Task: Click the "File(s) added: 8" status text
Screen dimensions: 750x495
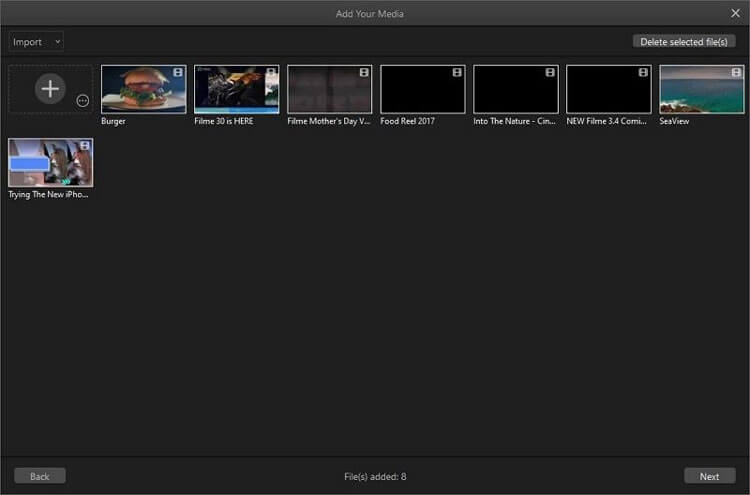Action: point(375,477)
